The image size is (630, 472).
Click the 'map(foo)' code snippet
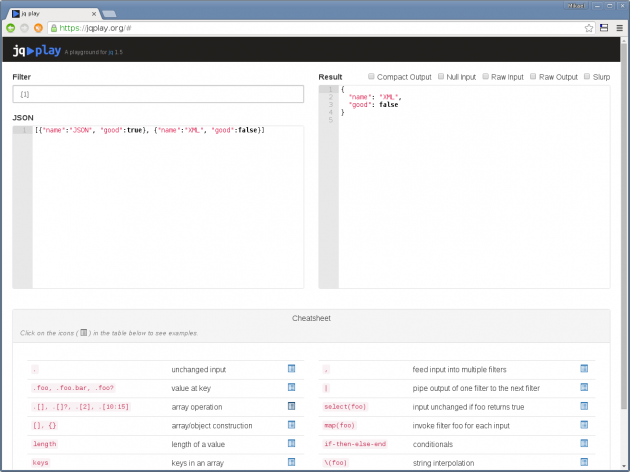point(340,425)
